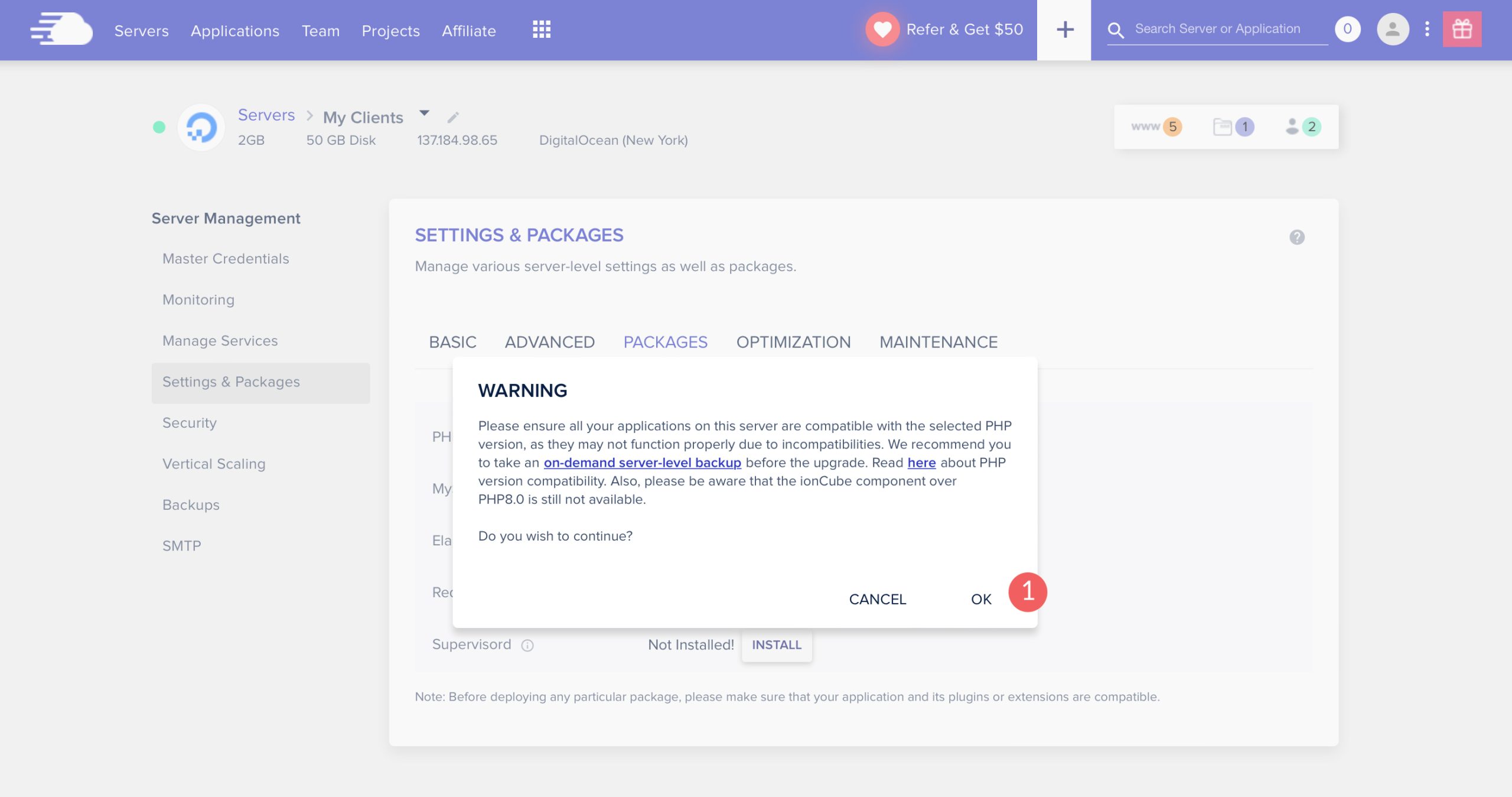Click the help question mark icon
1512x797 pixels.
(x=1297, y=237)
